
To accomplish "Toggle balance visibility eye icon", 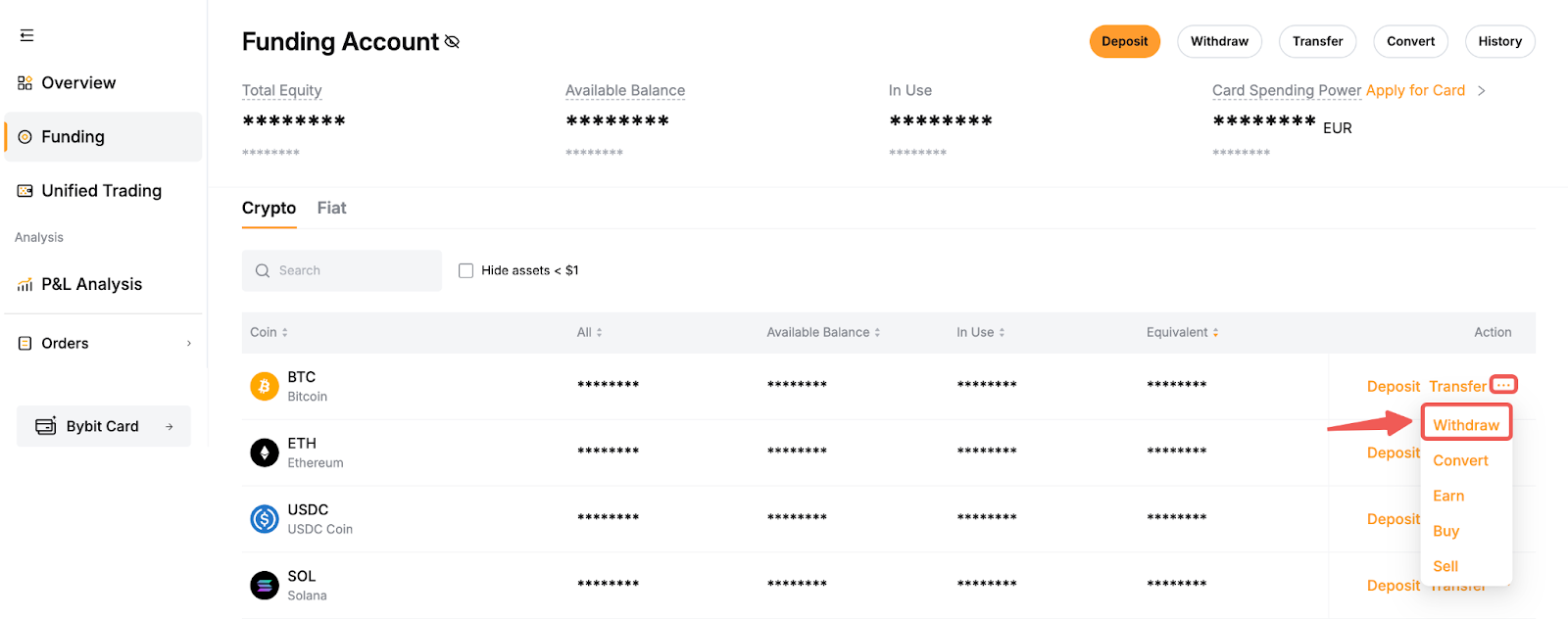I will (452, 42).
